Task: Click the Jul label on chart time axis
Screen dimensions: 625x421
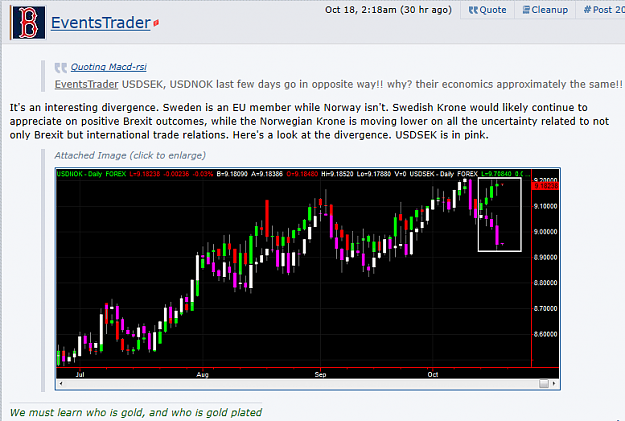Action: (x=80, y=374)
